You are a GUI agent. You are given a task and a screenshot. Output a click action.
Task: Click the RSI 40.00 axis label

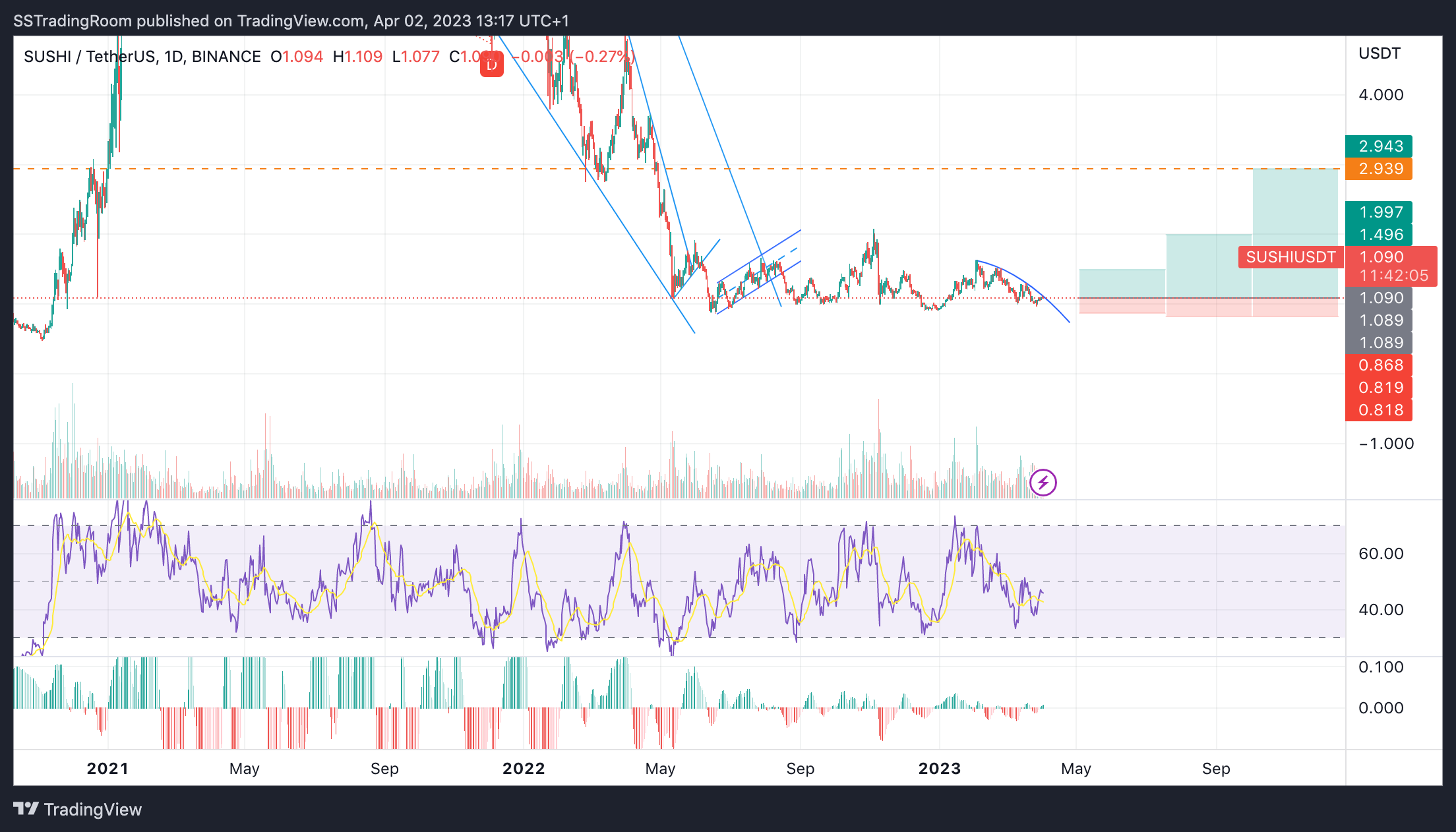pos(1381,610)
